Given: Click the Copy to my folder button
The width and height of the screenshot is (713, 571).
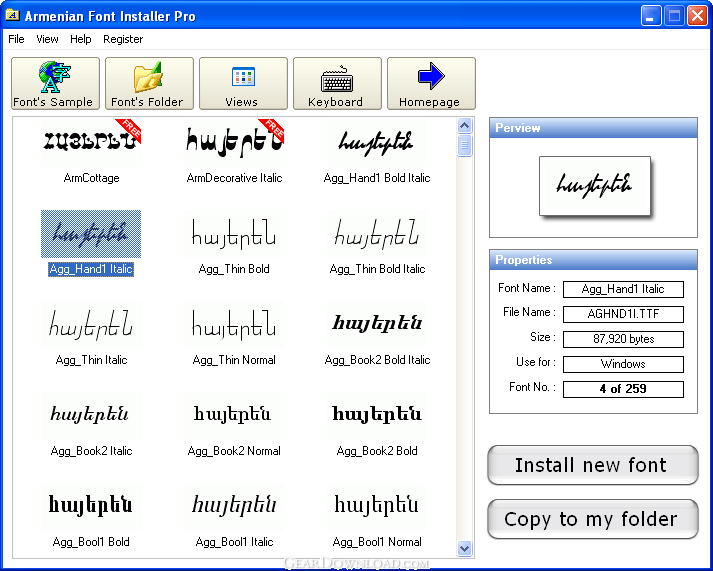Looking at the screenshot, I should point(592,519).
